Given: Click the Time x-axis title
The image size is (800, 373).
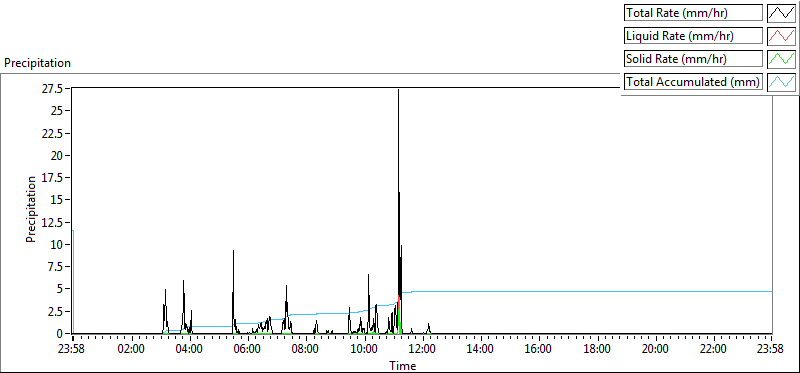Looking at the screenshot, I should click(403, 366).
